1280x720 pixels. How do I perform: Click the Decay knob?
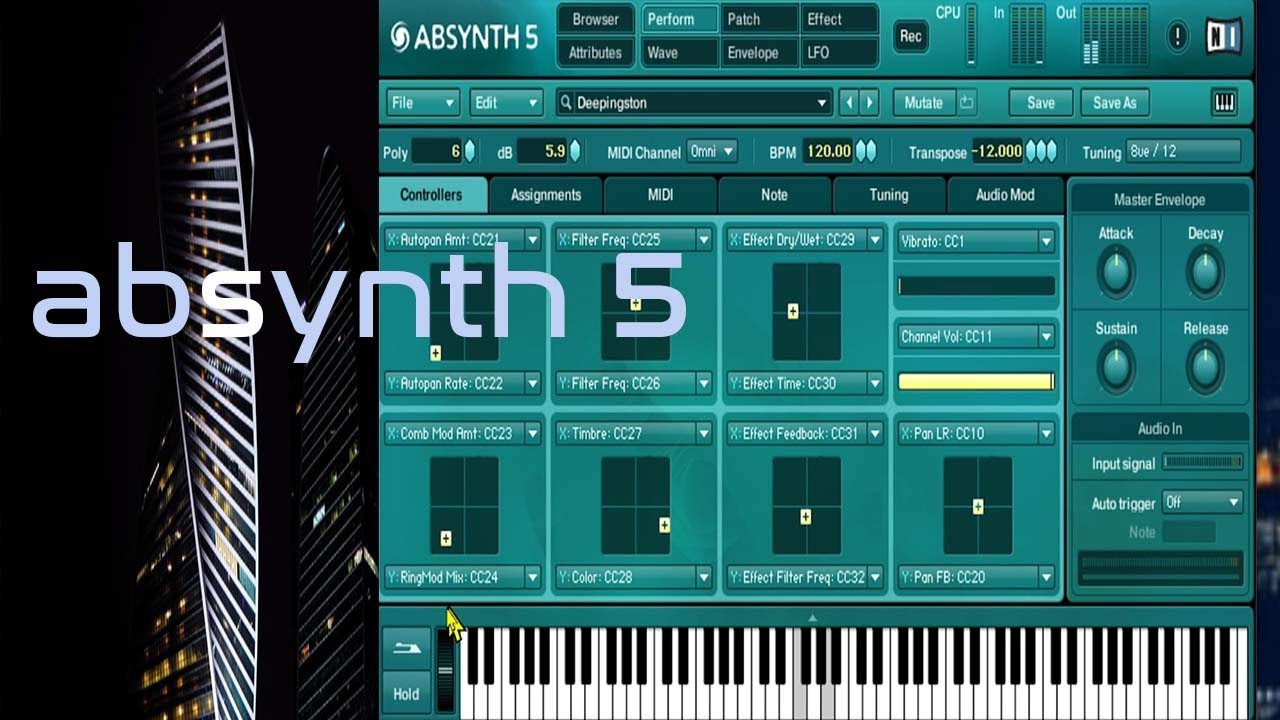1205,272
